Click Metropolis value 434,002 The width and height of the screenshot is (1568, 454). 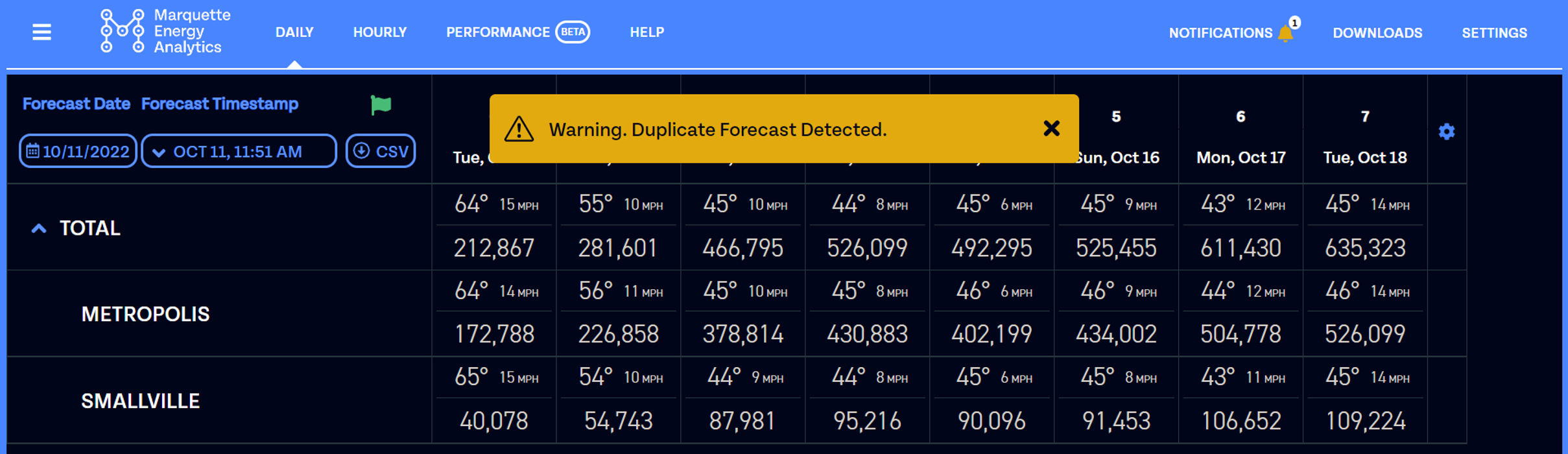pyautogui.click(x=1116, y=334)
